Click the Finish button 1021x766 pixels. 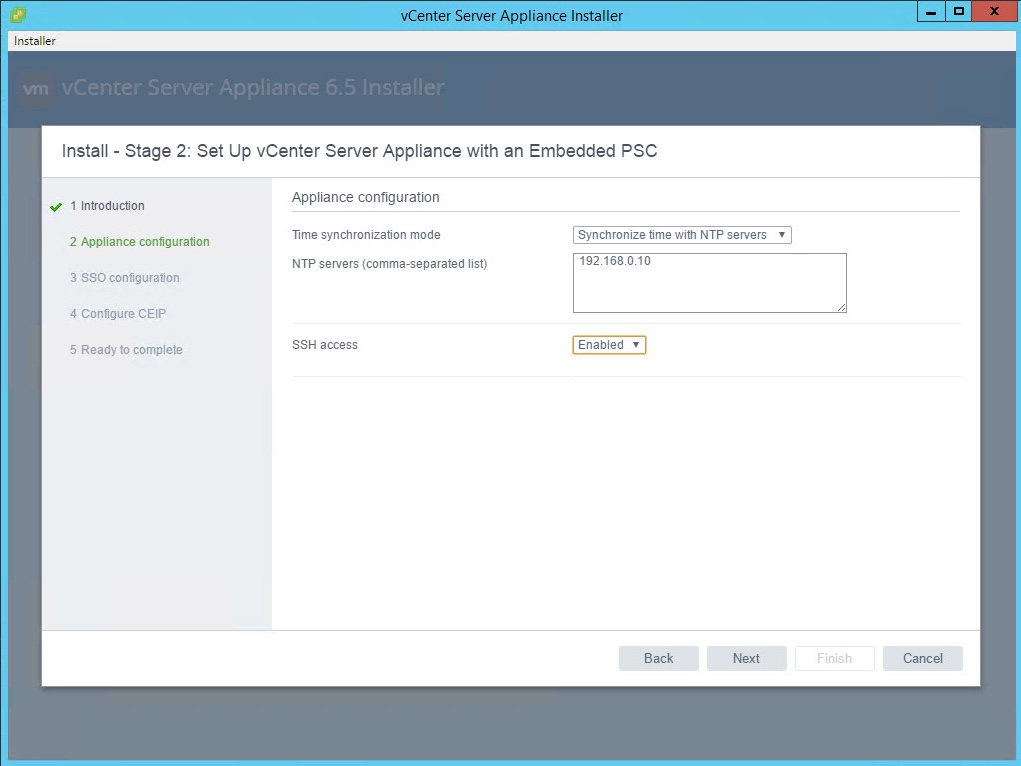point(834,658)
